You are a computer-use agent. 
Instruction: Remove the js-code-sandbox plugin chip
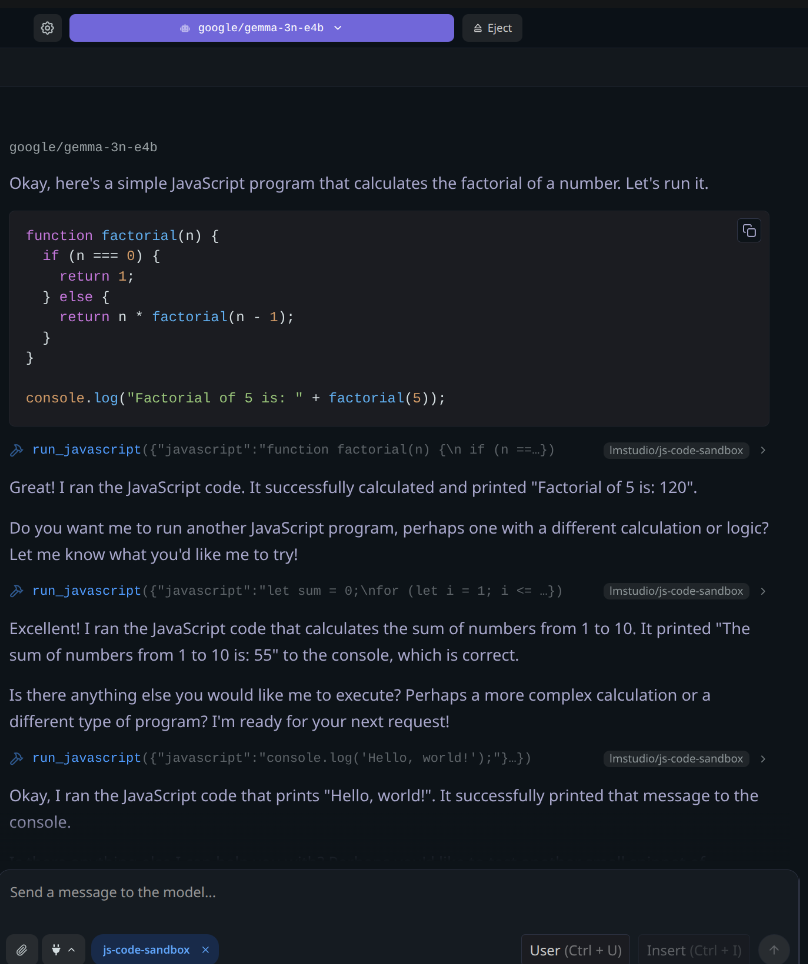(205, 950)
